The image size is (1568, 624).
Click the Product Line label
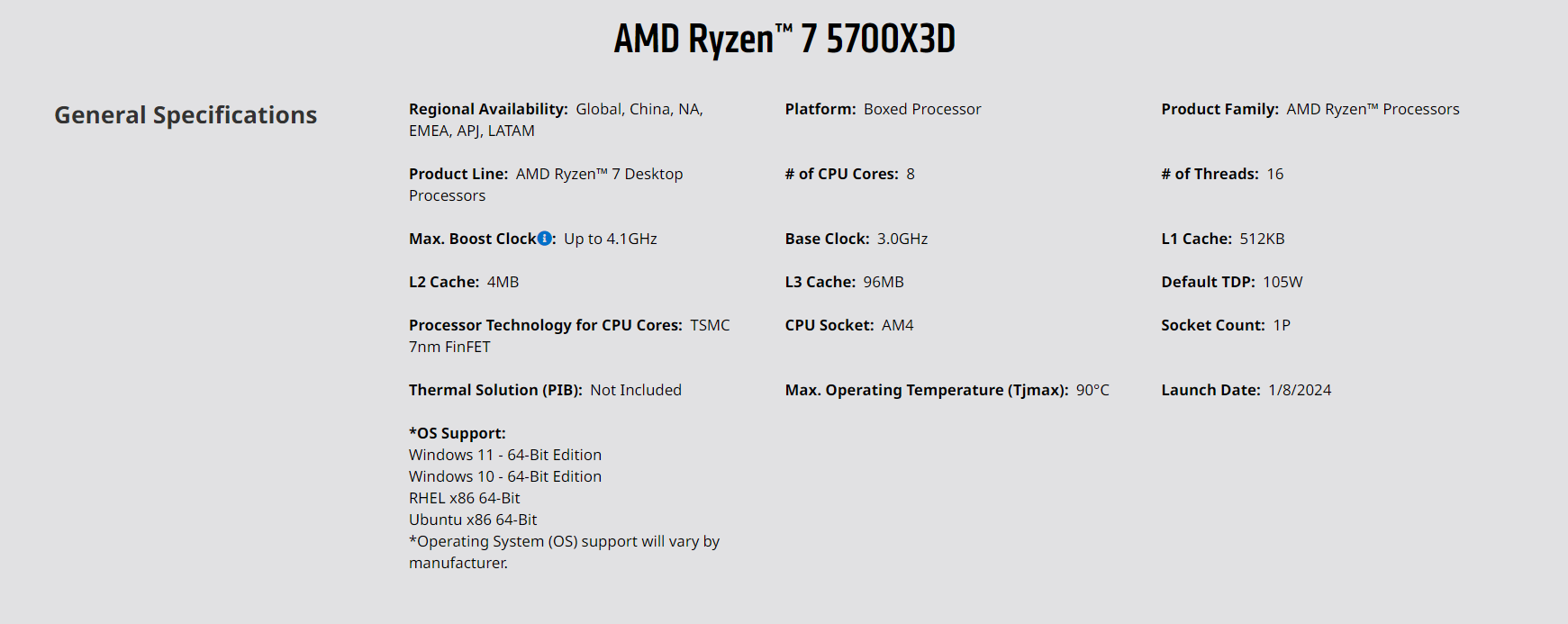[458, 174]
